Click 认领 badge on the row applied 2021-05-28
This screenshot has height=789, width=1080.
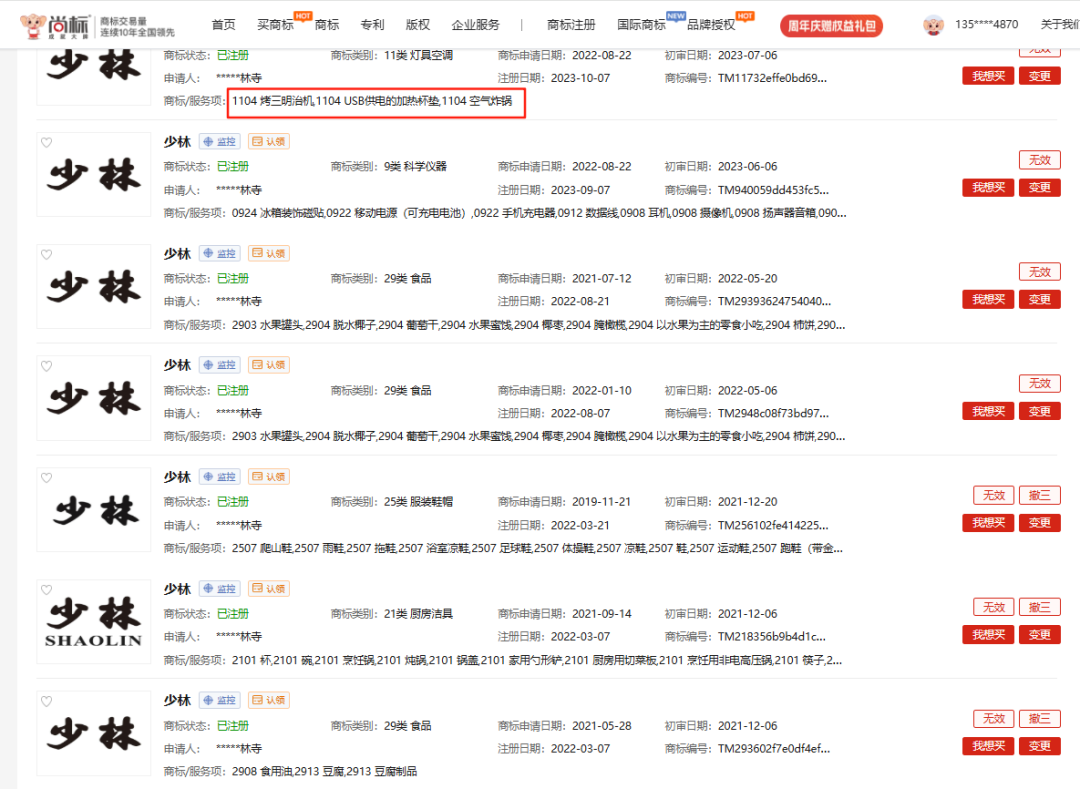click(x=269, y=700)
